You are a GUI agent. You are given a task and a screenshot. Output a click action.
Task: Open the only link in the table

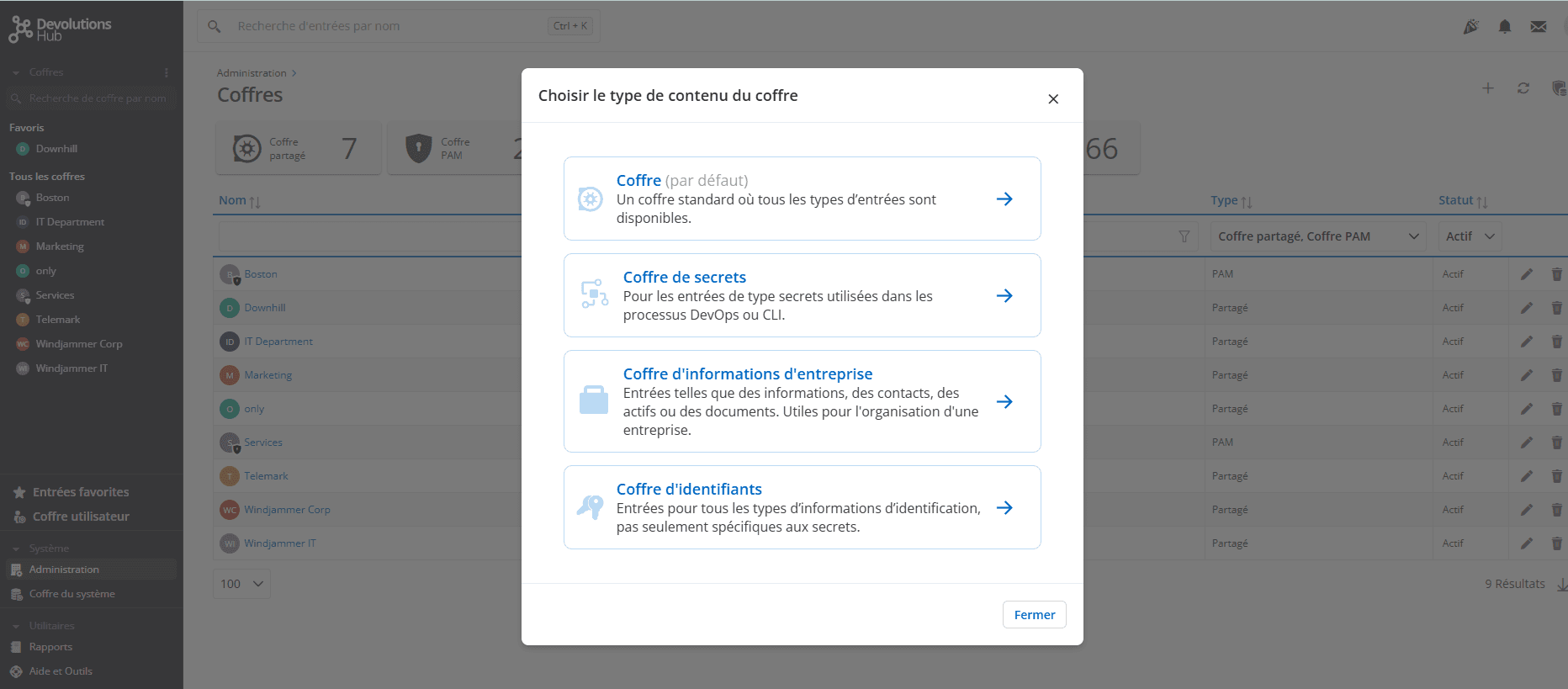pos(254,409)
